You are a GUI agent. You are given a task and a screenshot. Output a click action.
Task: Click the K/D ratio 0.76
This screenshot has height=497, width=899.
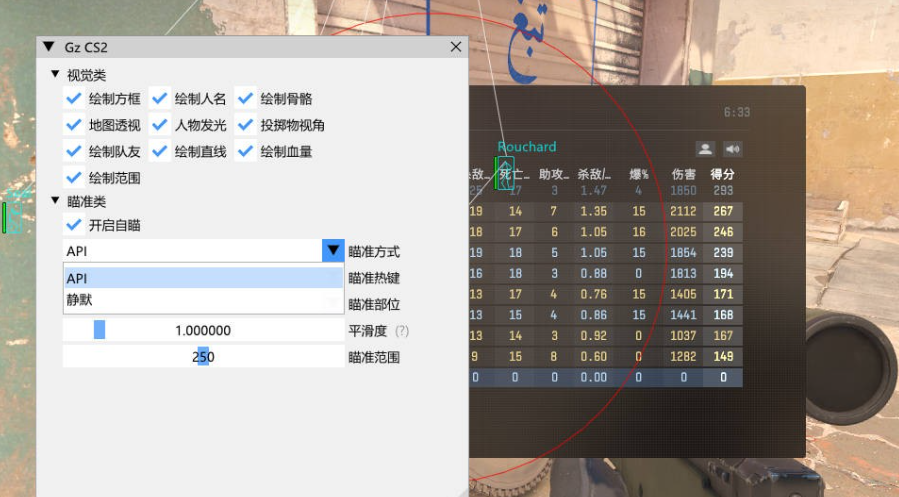pyautogui.click(x=593, y=294)
